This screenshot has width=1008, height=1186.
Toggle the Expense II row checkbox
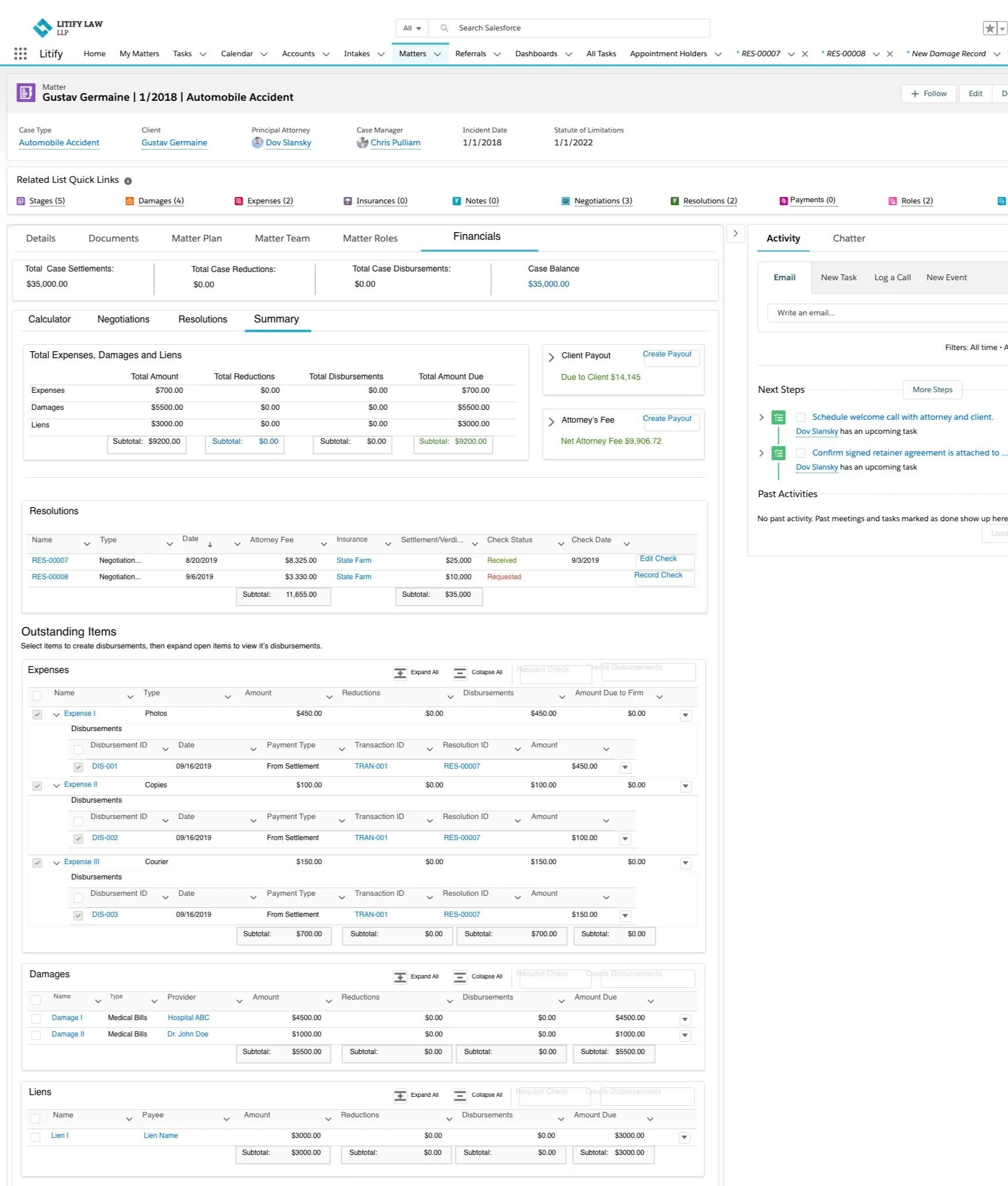coord(37,786)
